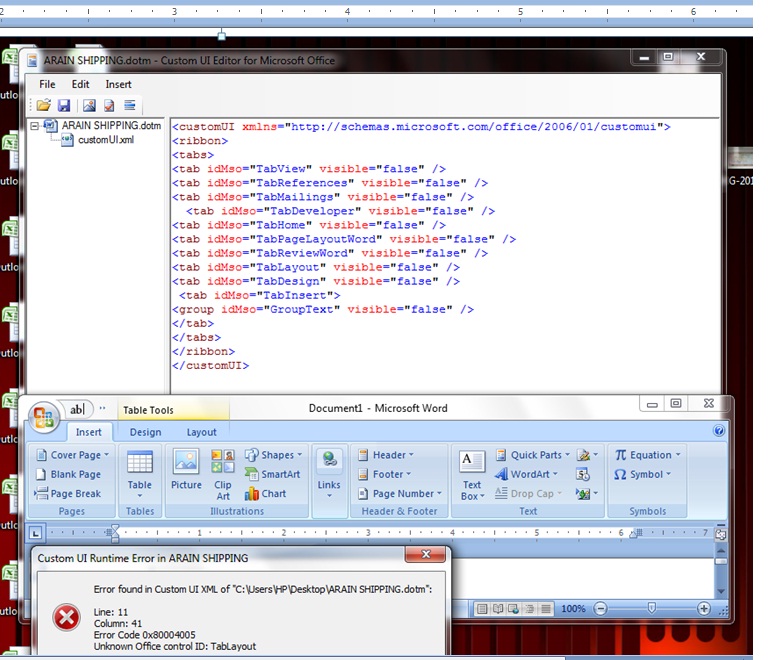Viewport: 768px width, 660px height.
Task: Open the Quick Parts dropdown
Action: [x=533, y=455]
